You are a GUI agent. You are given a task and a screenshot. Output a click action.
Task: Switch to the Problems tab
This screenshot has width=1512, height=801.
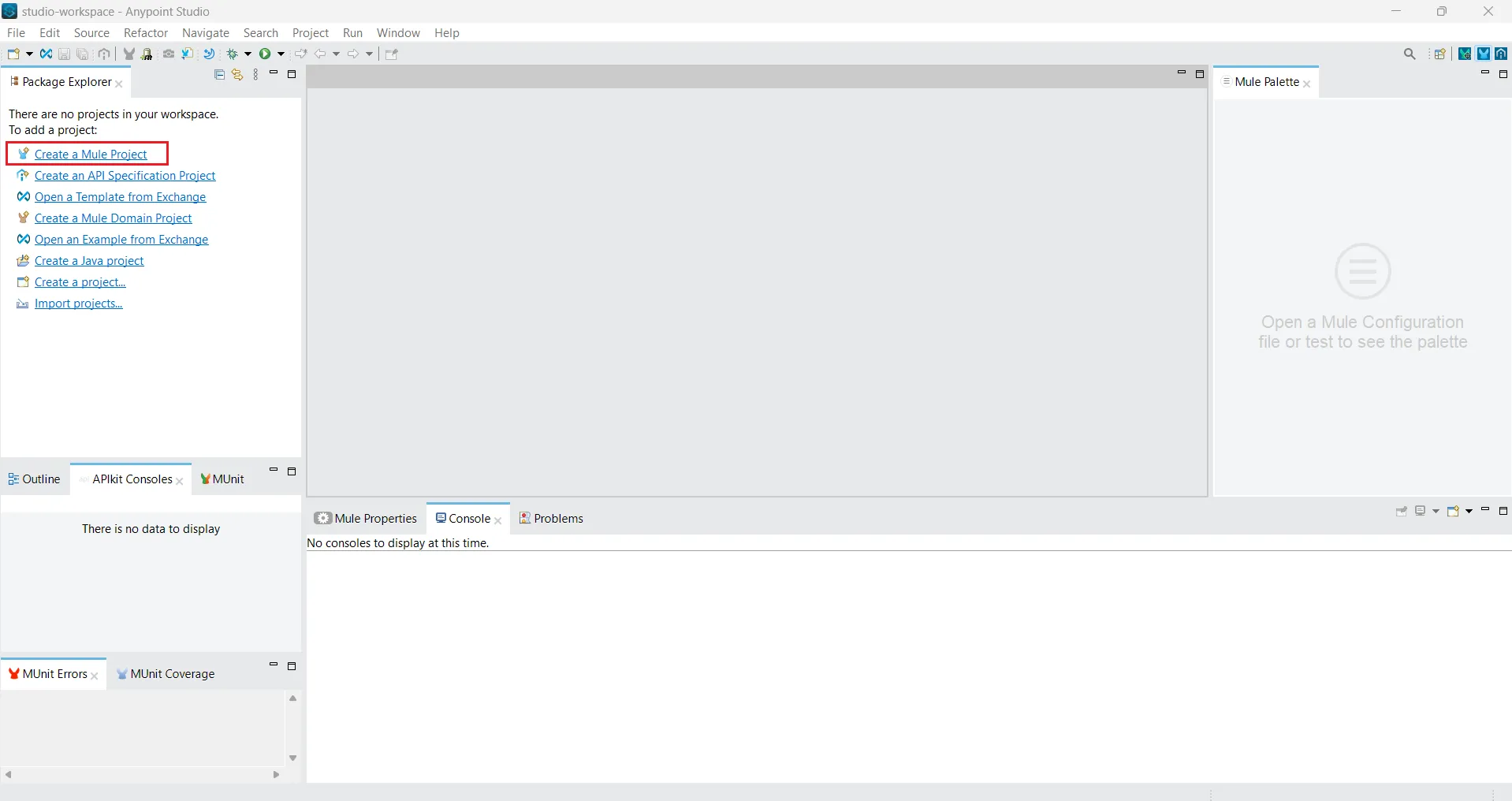(x=559, y=518)
